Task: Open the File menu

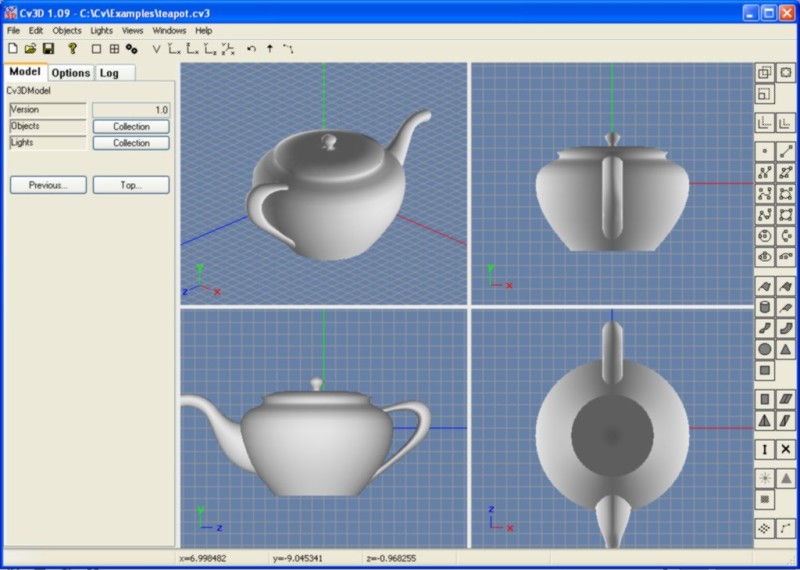Action: (x=13, y=31)
